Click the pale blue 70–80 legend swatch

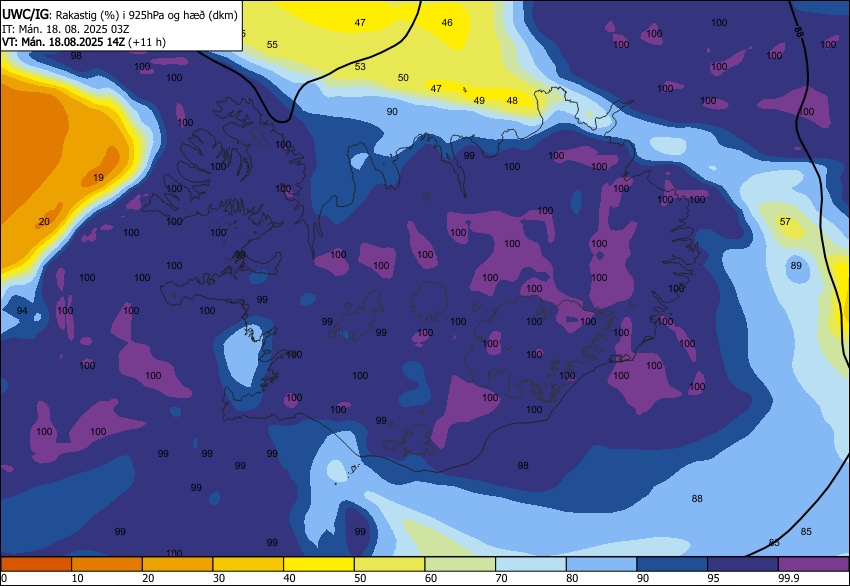531,564
